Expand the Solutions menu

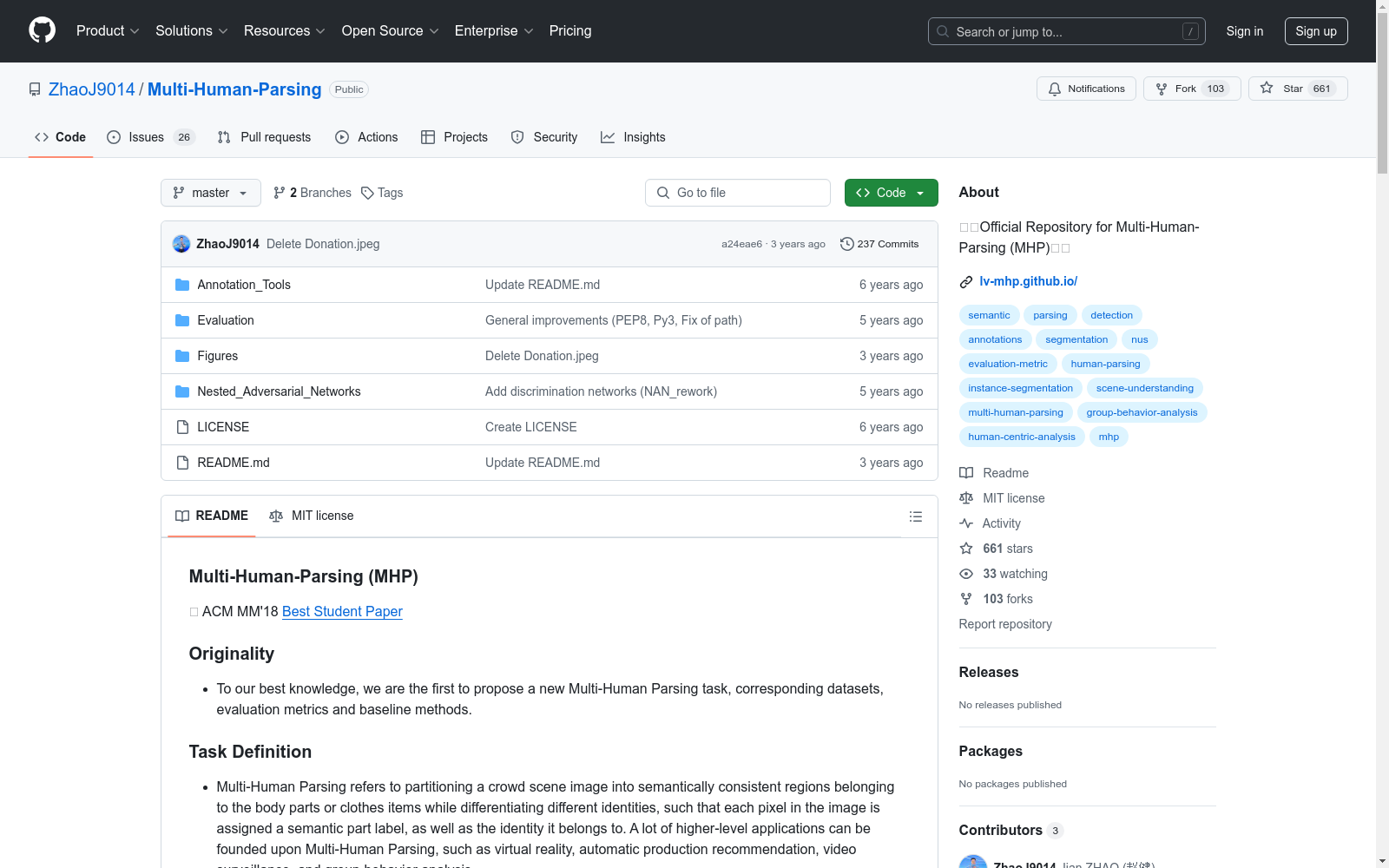pyautogui.click(x=192, y=30)
